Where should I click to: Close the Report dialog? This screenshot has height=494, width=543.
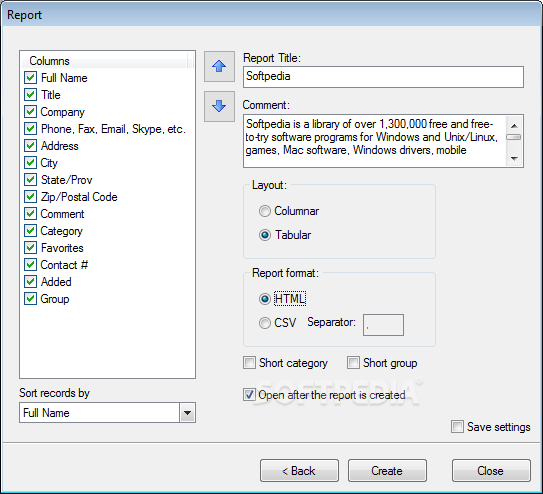point(491,471)
